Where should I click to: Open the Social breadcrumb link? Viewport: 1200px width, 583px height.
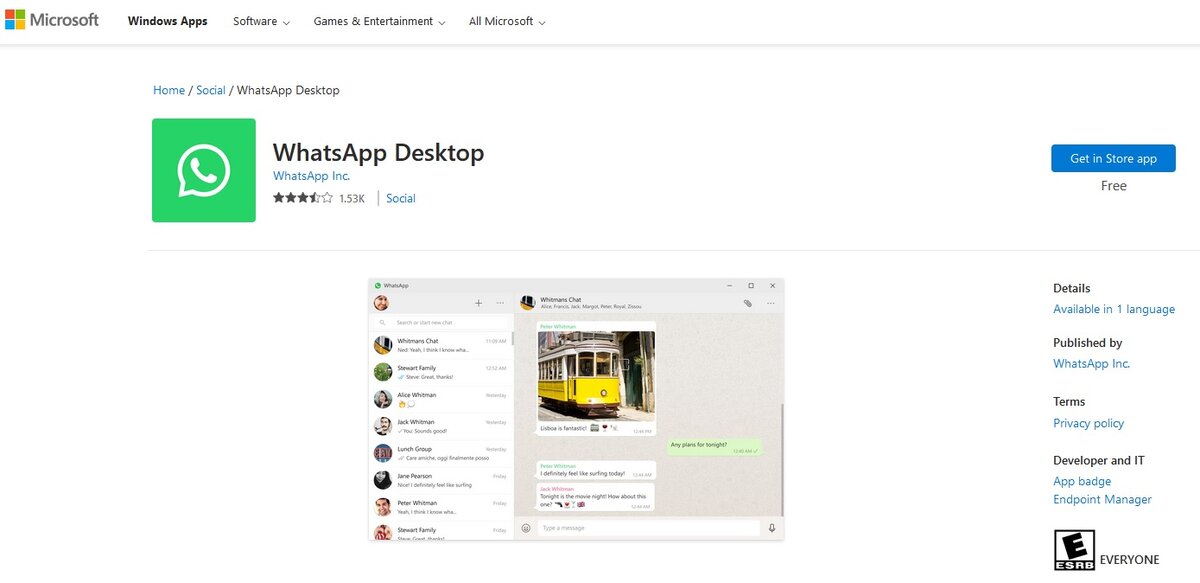point(211,90)
